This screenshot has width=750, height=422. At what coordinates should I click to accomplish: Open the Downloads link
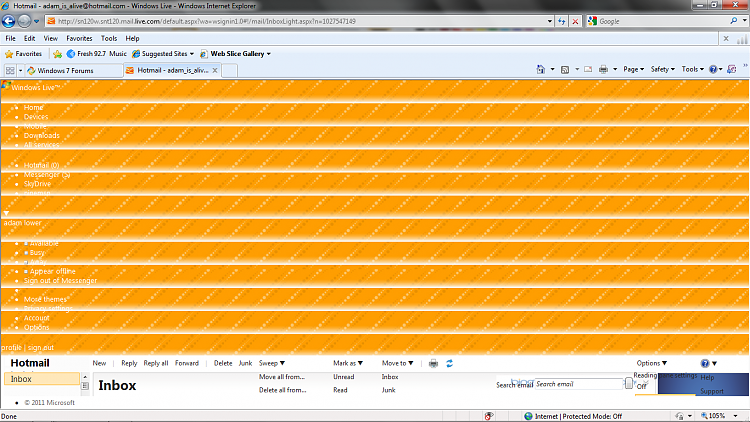point(42,135)
